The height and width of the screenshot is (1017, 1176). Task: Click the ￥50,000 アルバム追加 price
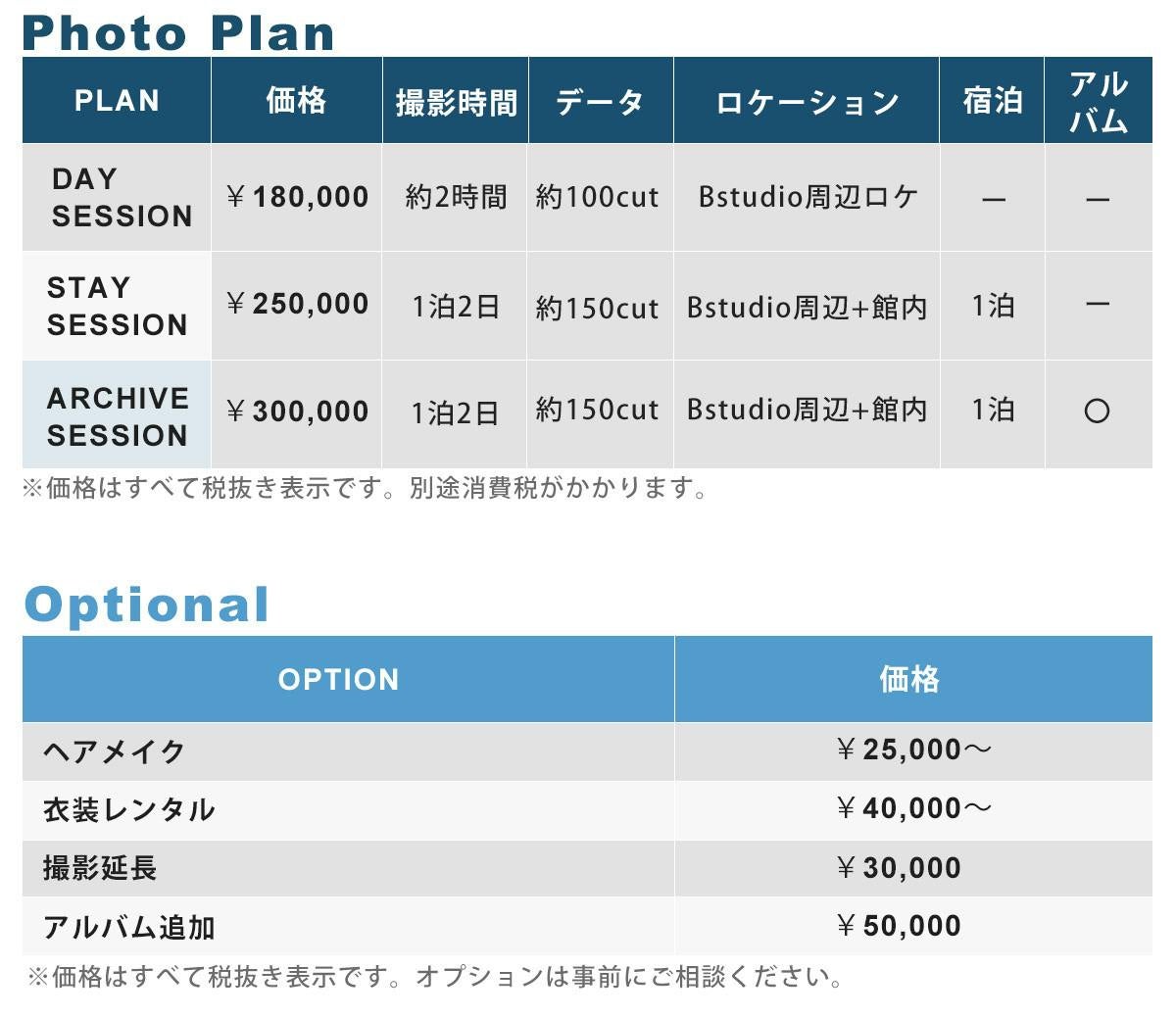pos(899,926)
